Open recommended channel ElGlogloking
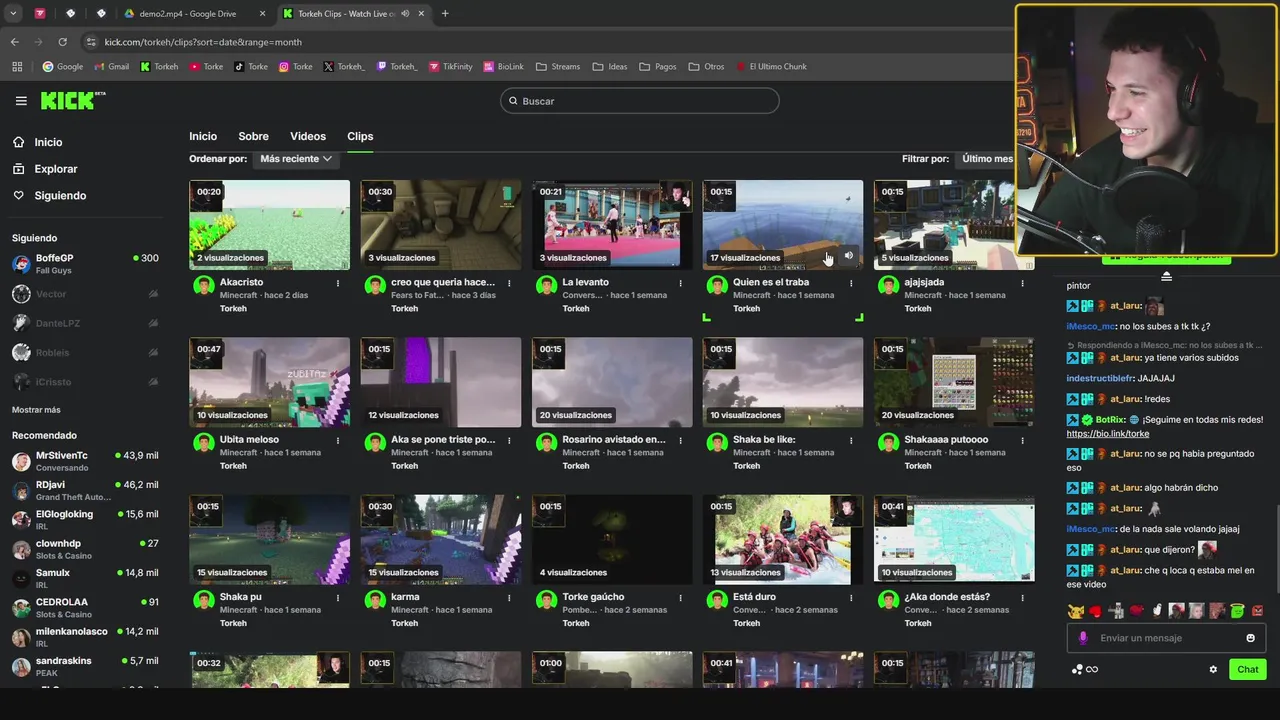Image resolution: width=1280 pixels, height=720 pixels. (x=85, y=520)
